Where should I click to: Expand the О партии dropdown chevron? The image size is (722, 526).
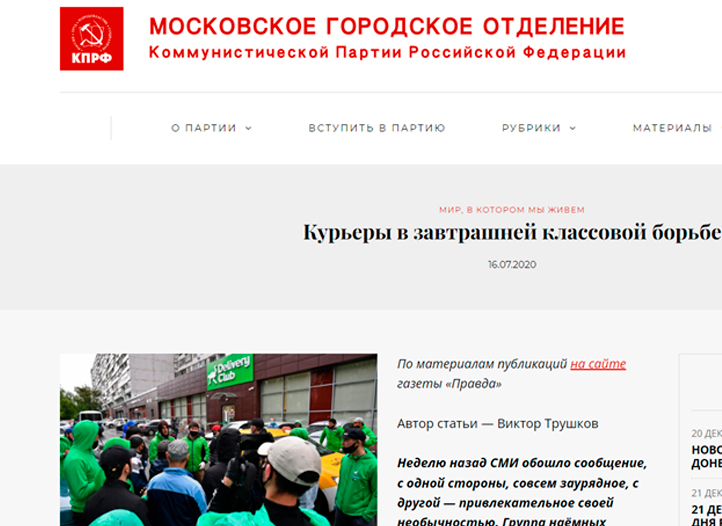point(249,129)
